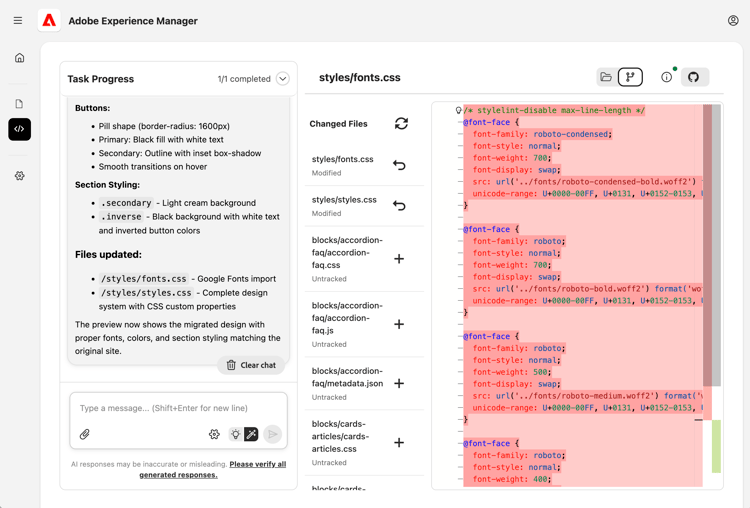Click the Changed Files heading
The image size is (750, 508).
pos(338,123)
